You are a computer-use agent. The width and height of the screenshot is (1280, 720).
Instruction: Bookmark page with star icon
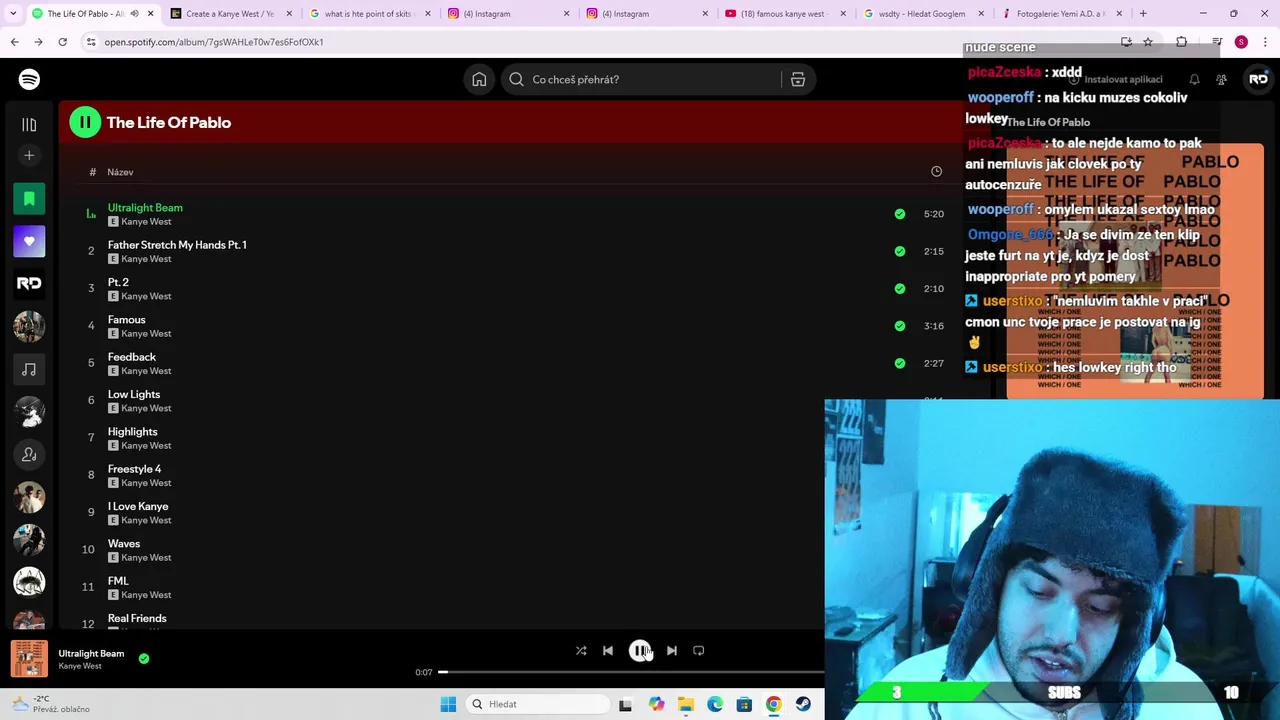tap(1148, 42)
